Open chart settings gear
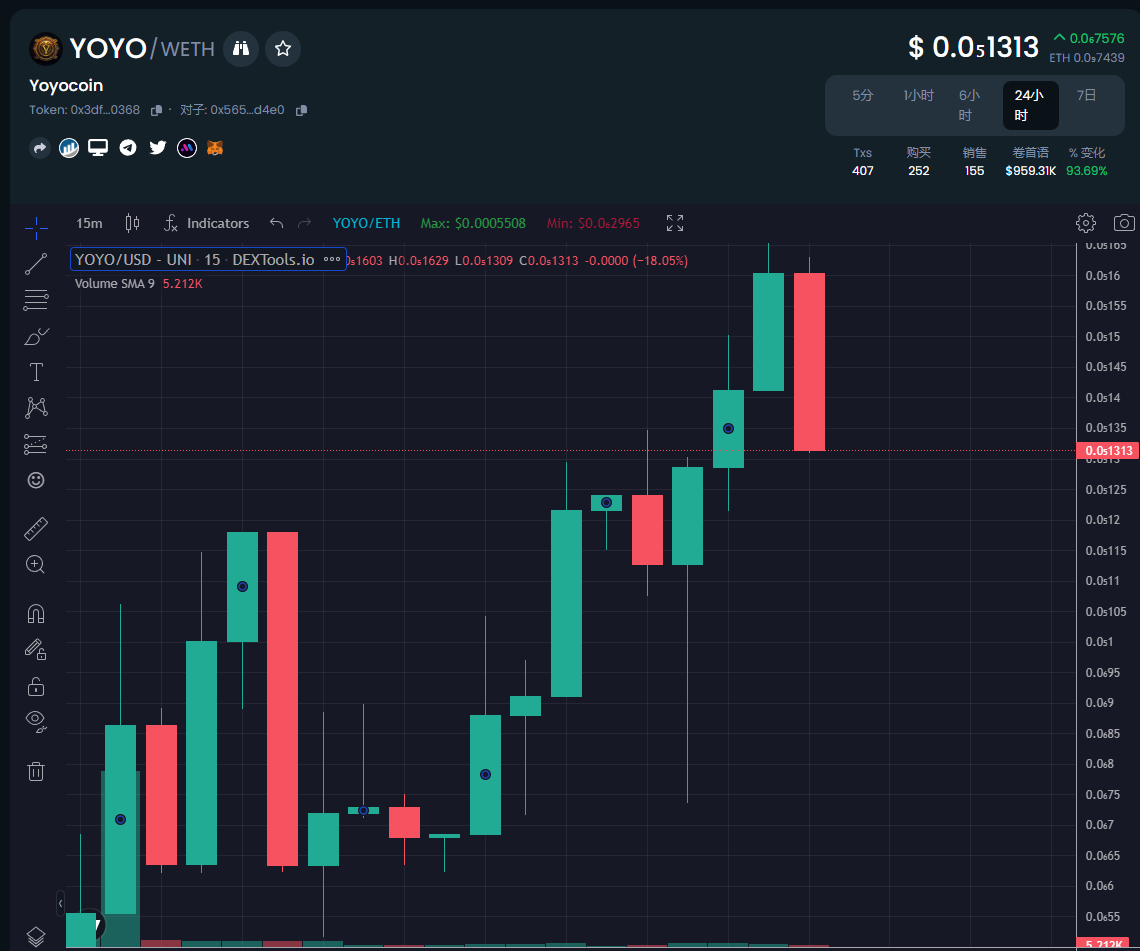The width and height of the screenshot is (1140, 951). (x=1085, y=223)
